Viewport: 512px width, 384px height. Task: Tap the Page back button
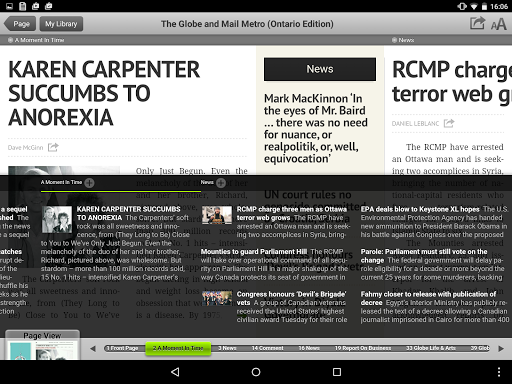(x=20, y=24)
